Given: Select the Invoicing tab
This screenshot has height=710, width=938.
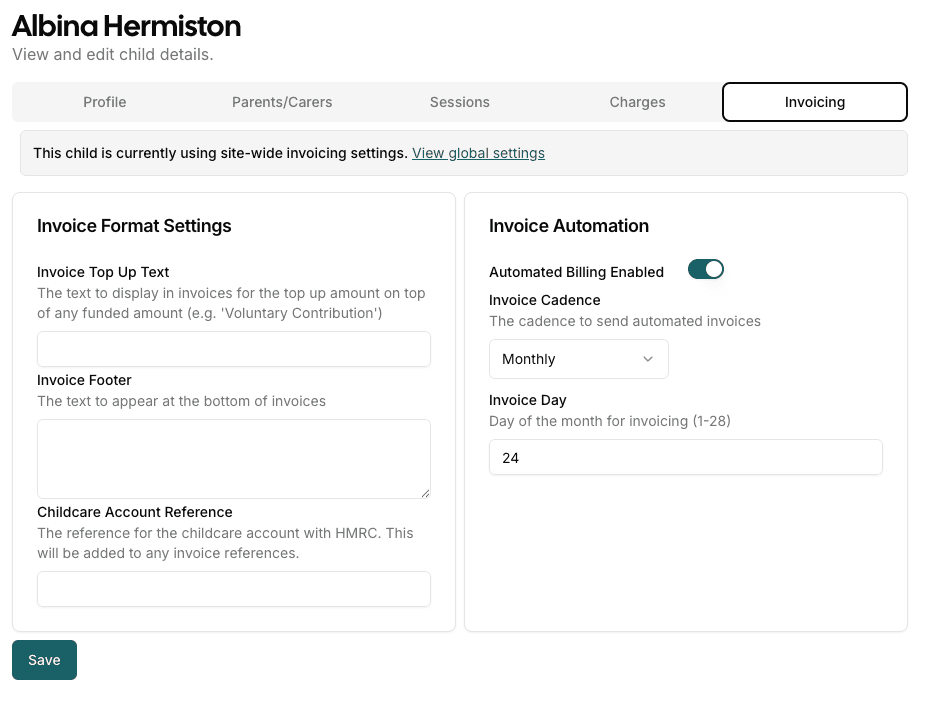Looking at the screenshot, I should [814, 102].
